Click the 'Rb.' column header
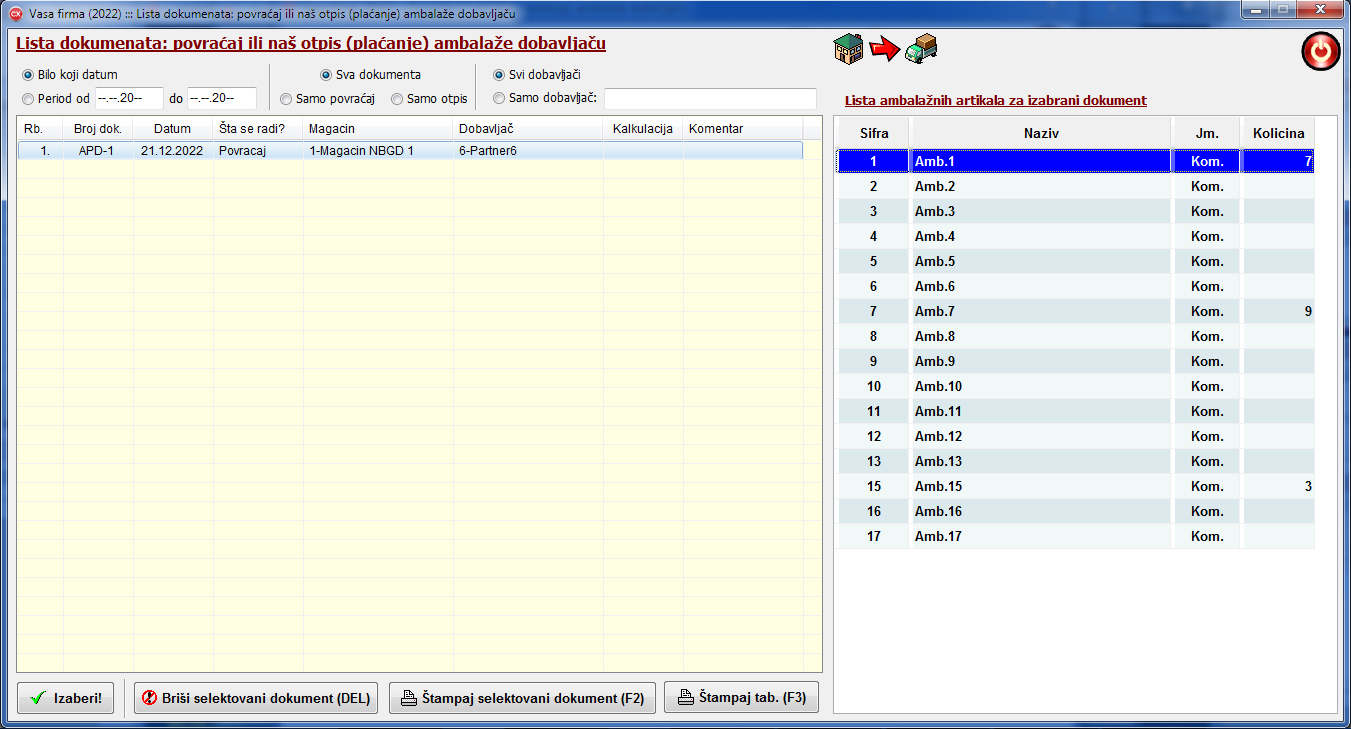The image size is (1351, 729). pyautogui.click(x=40, y=129)
